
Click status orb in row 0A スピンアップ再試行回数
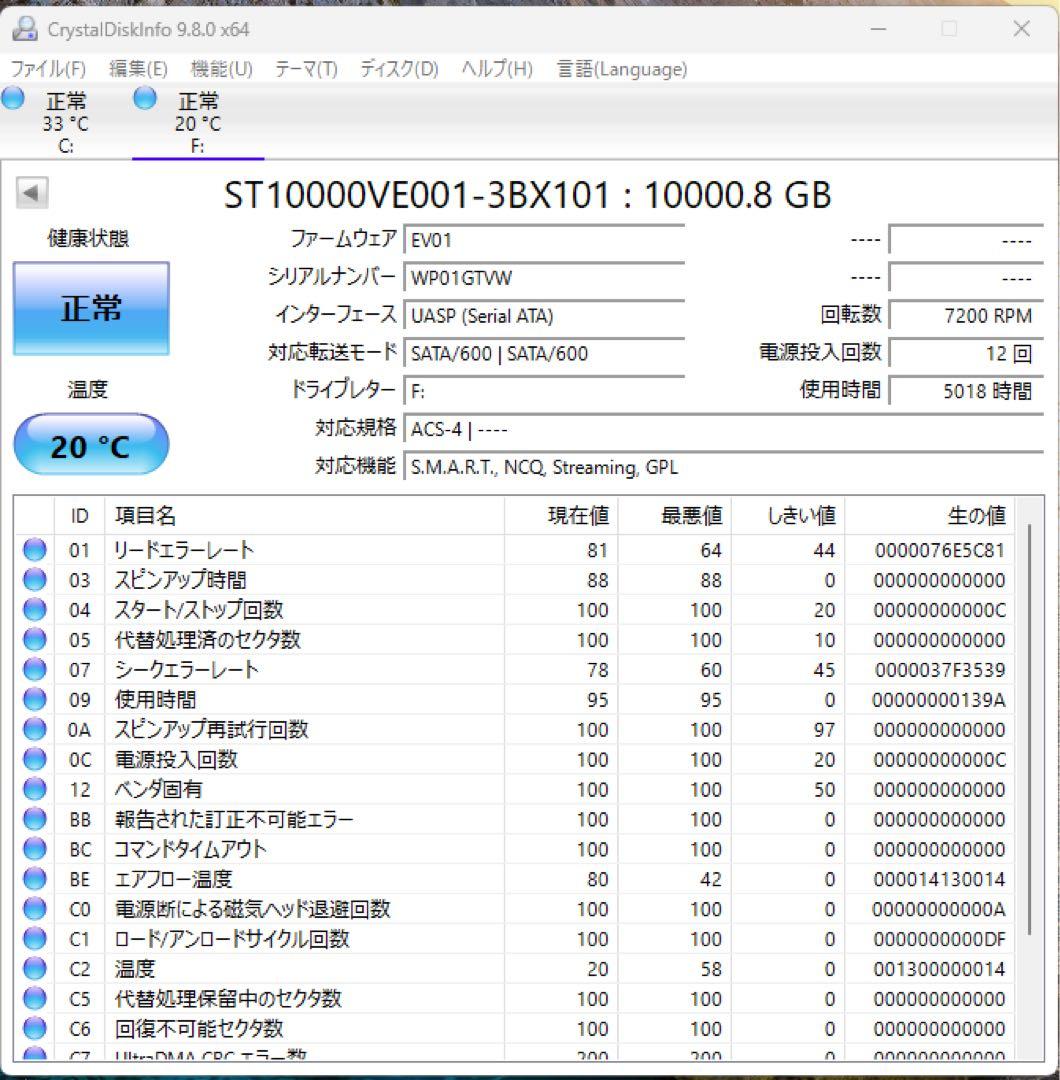[x=34, y=729]
